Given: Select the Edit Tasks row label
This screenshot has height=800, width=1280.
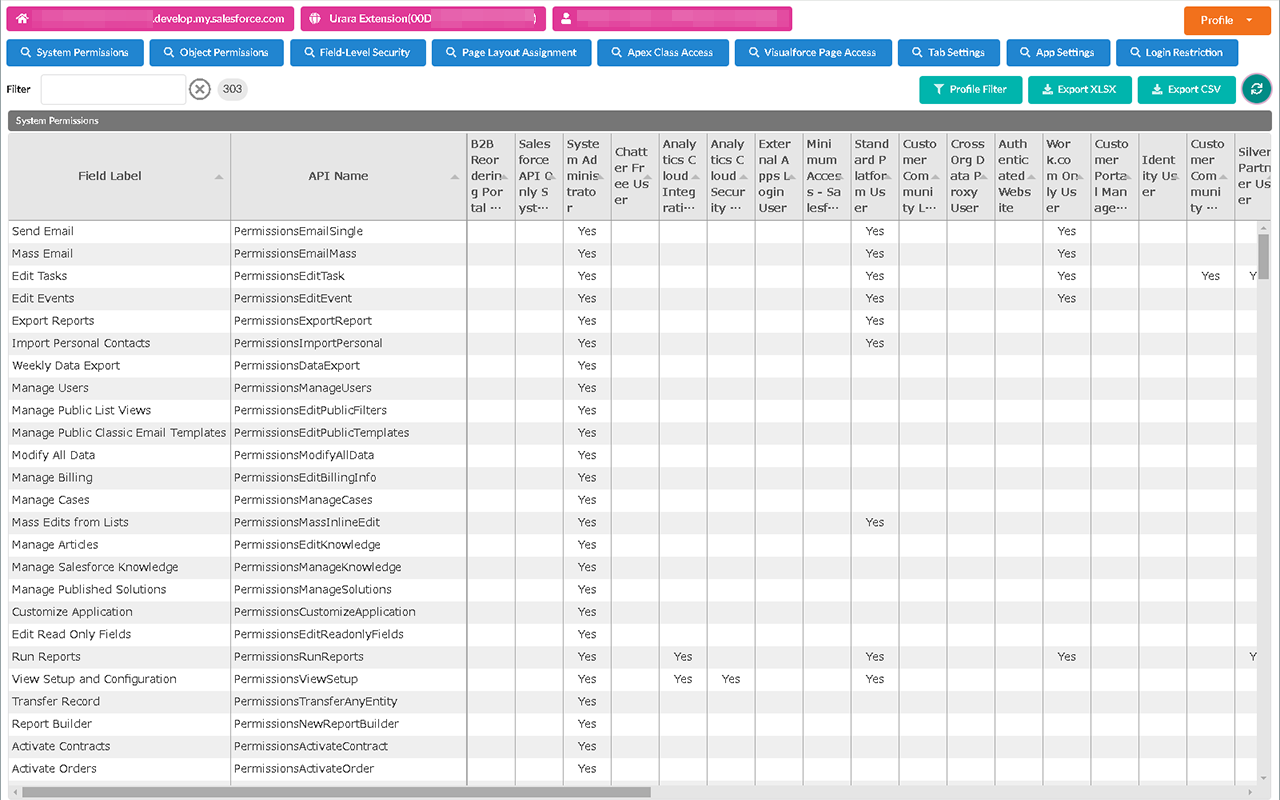Looking at the screenshot, I should point(39,276).
